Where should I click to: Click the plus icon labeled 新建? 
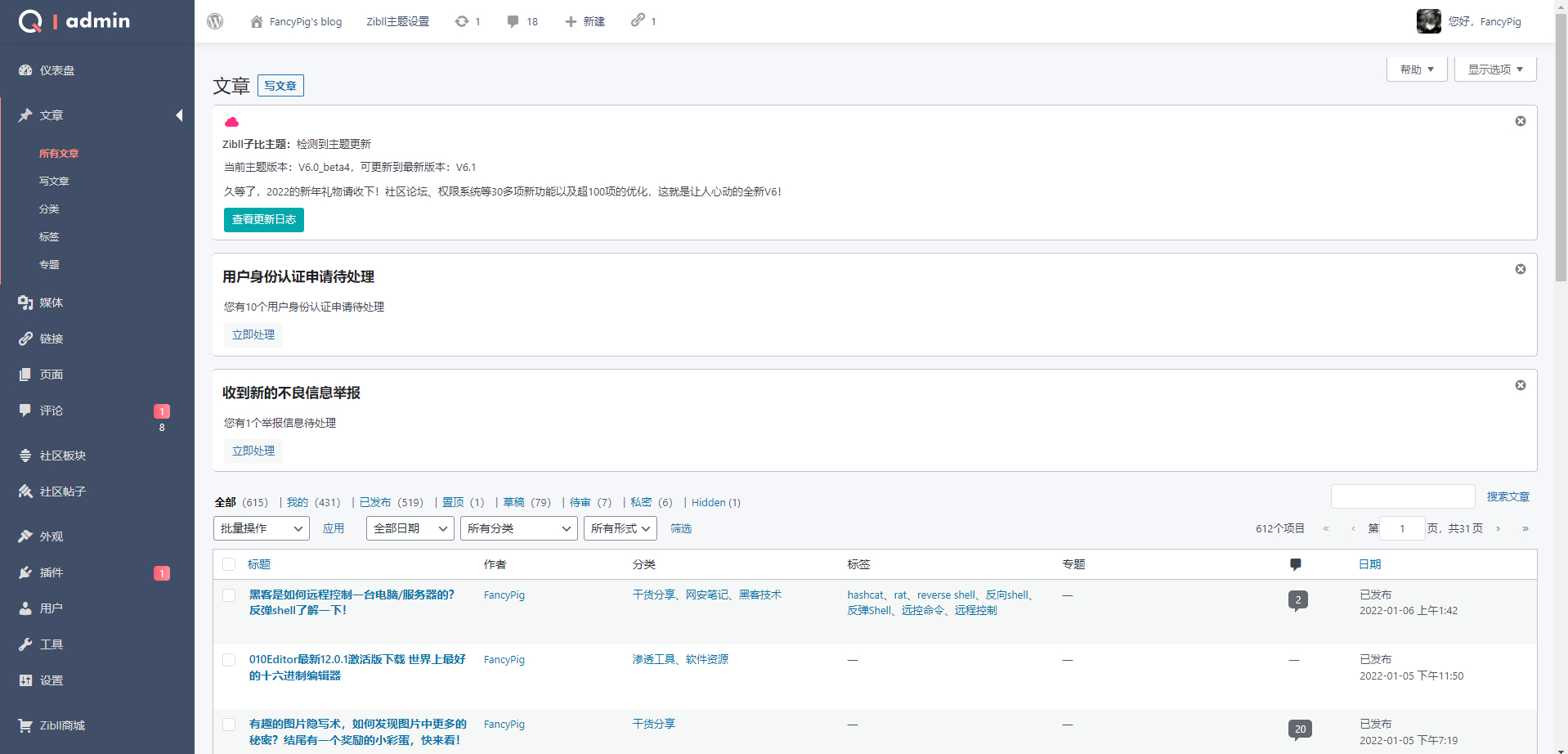[x=571, y=21]
